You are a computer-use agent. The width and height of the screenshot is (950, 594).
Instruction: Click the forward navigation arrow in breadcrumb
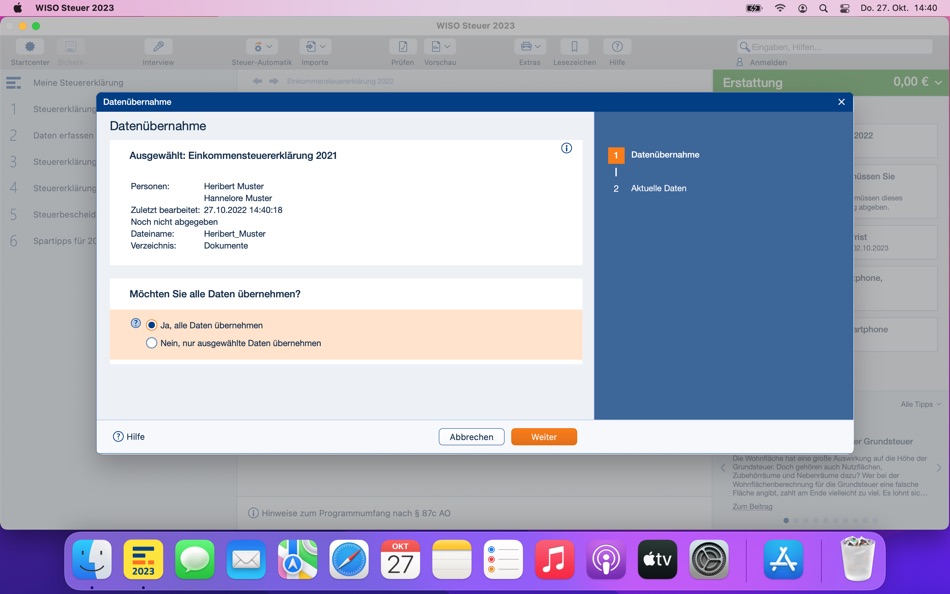pyautogui.click(x=273, y=81)
